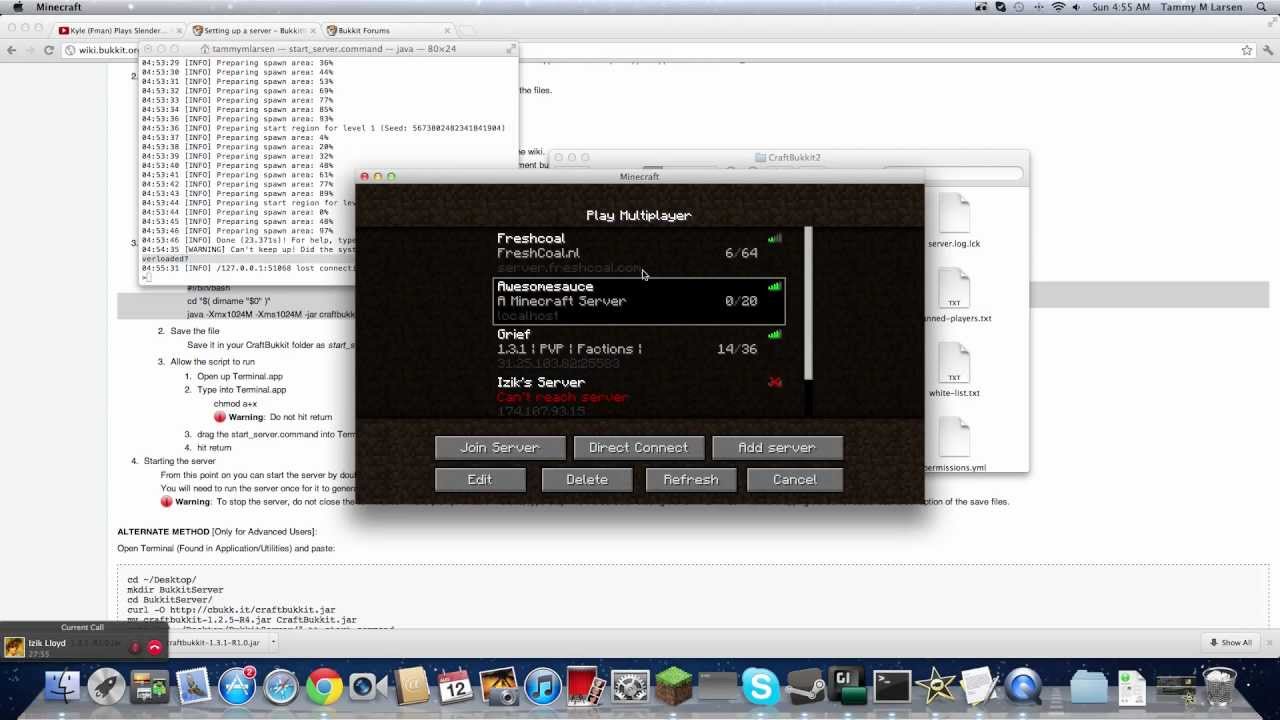Delete the selected server entry
Screen dimensions: 1280x720
587,480
